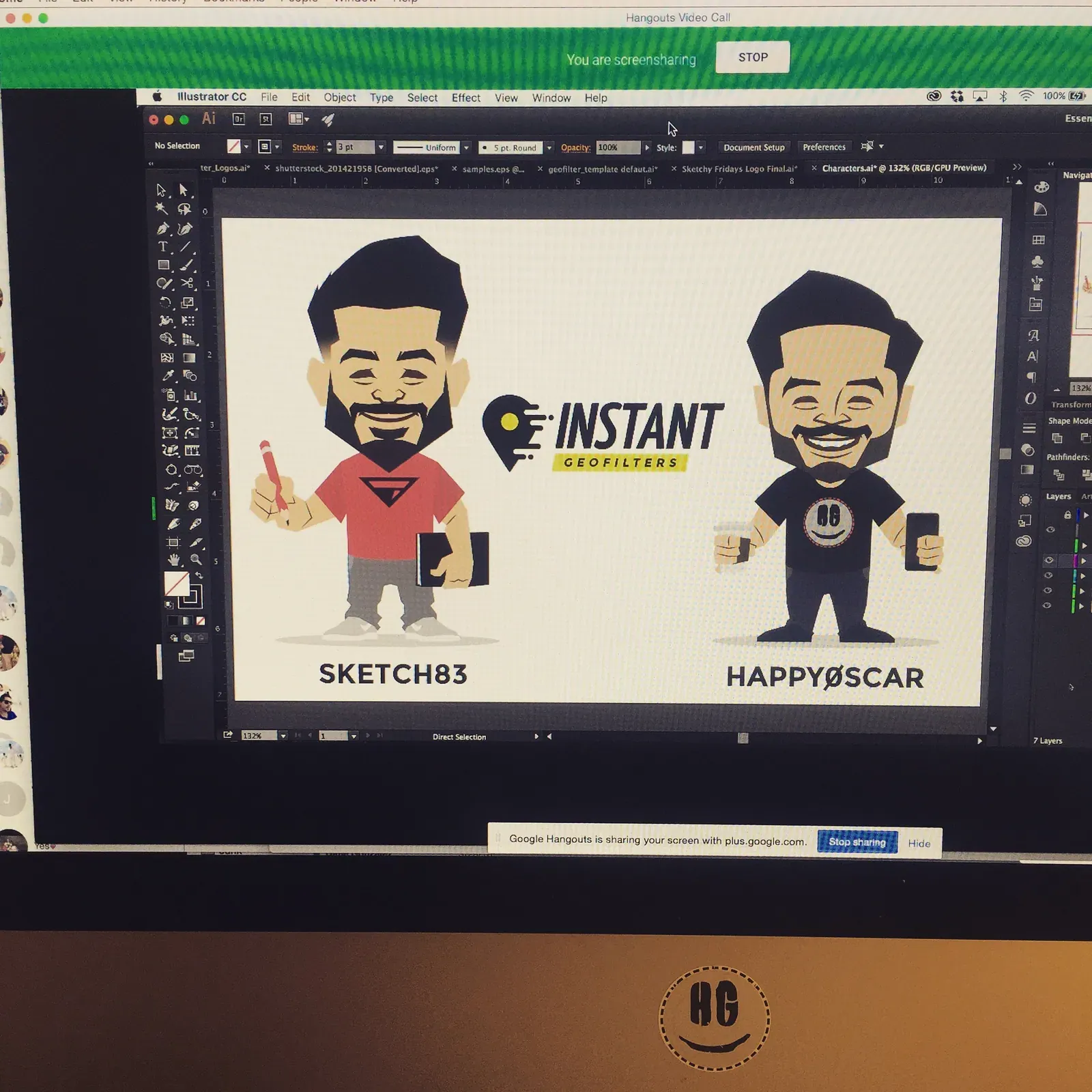Open stroke weight dropdown next to 3 pt

(382, 147)
